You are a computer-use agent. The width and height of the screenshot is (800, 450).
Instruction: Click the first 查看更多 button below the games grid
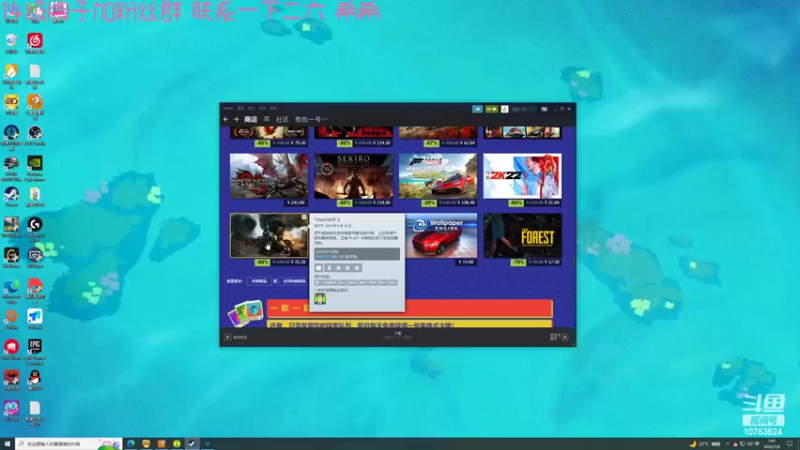click(259, 281)
